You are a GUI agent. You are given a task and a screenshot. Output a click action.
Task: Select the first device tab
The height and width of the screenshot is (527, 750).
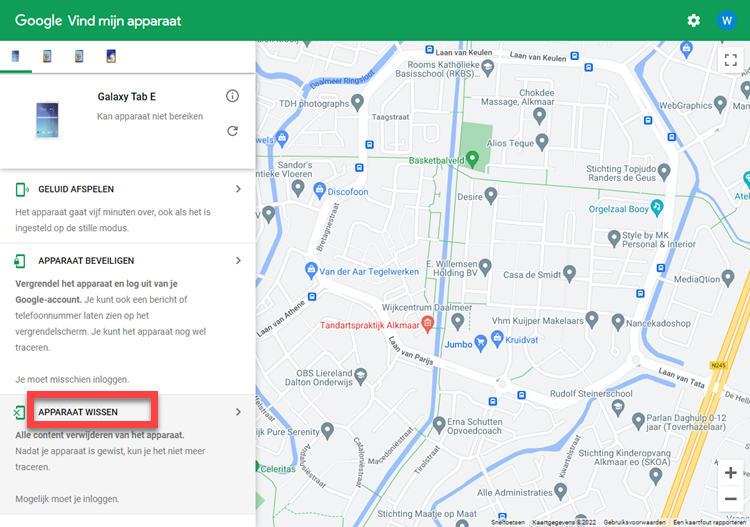[16, 56]
